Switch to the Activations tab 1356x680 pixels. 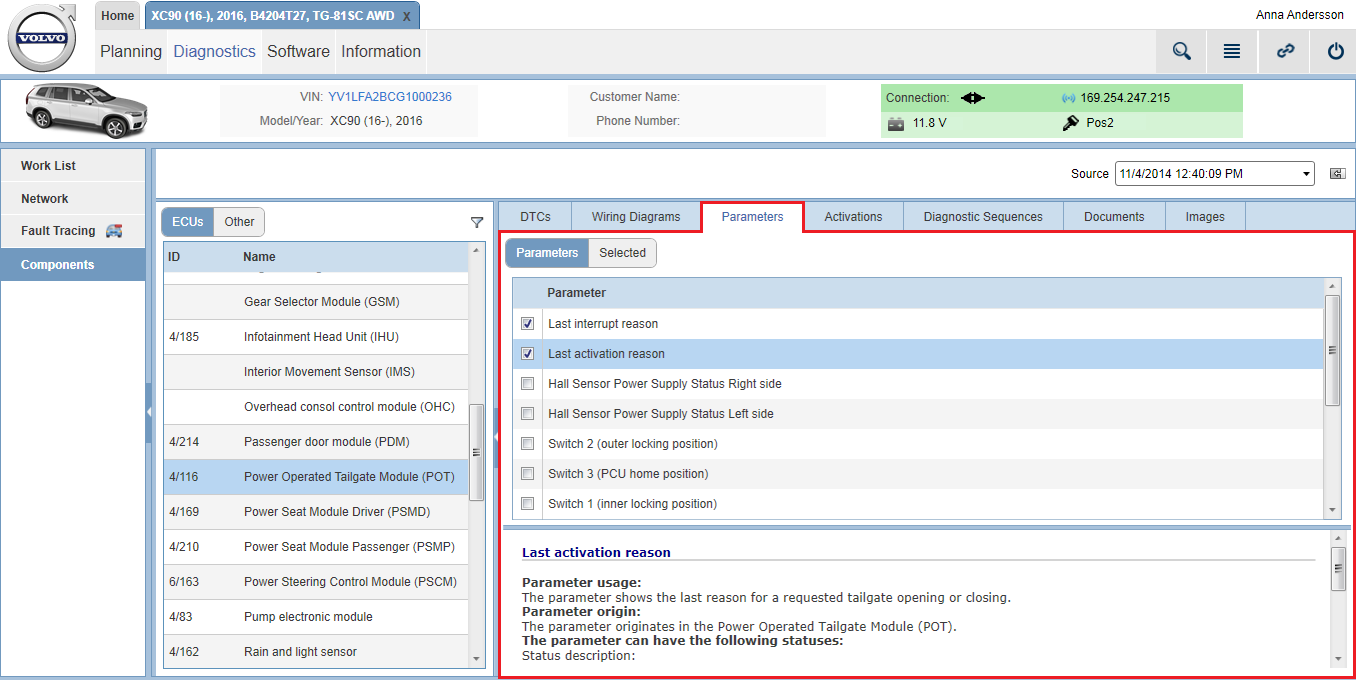(x=853, y=217)
